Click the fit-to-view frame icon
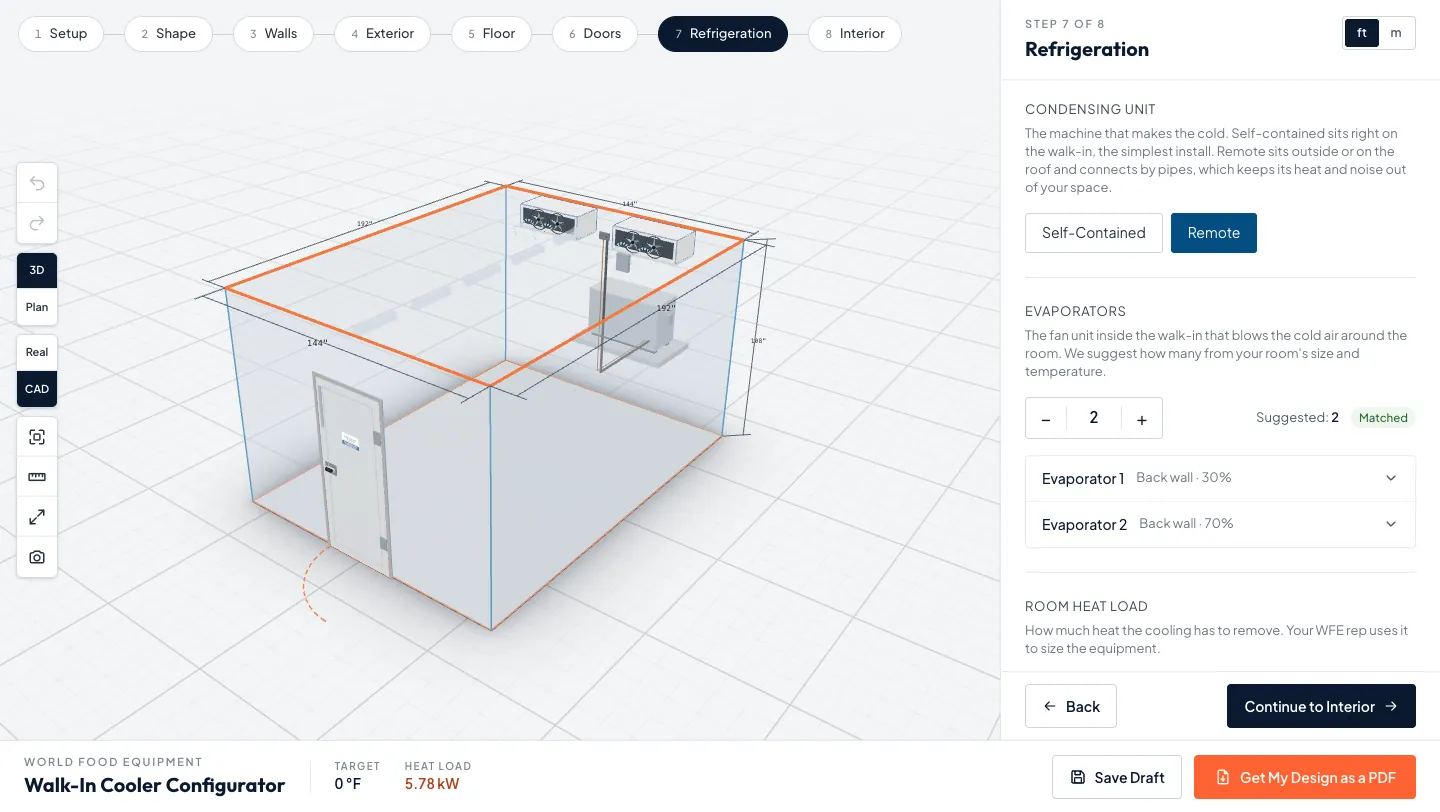The height and width of the screenshot is (812, 1440). tap(37, 437)
